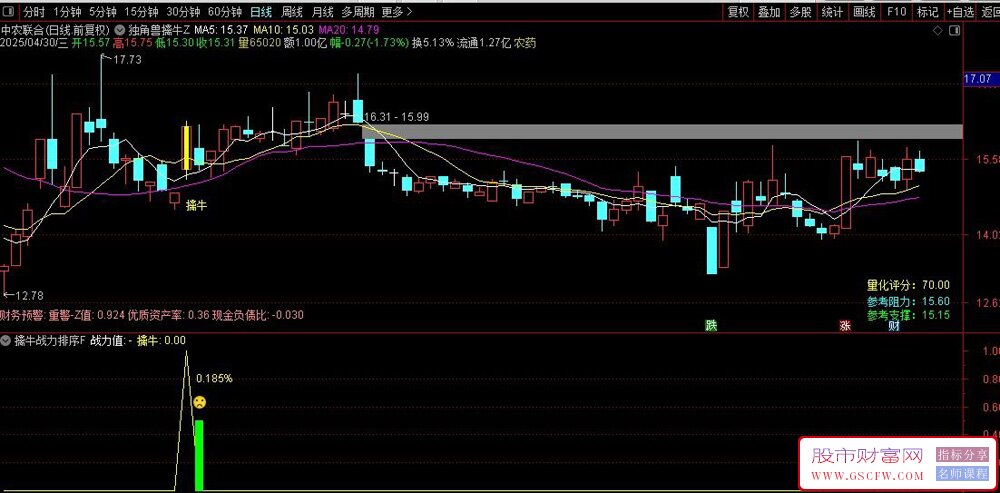1000x493 pixels.
Task: Switch to 分时 view
Action: click(34, 11)
